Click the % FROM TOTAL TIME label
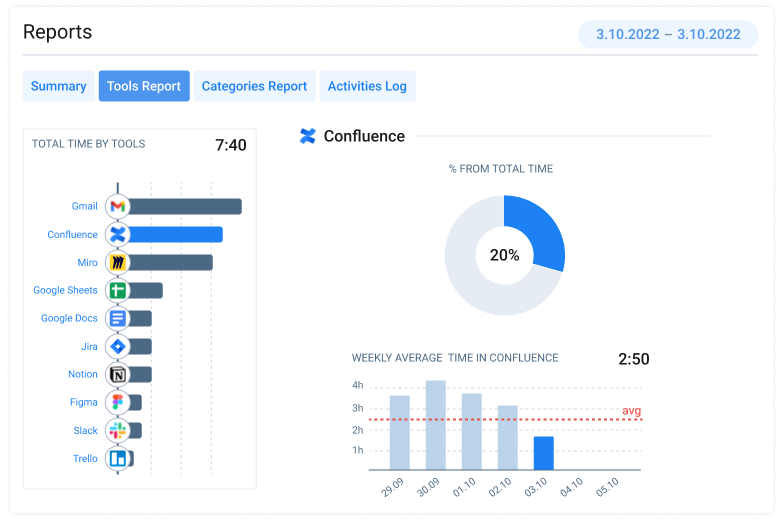This screenshot has width=784, height=524. point(501,169)
